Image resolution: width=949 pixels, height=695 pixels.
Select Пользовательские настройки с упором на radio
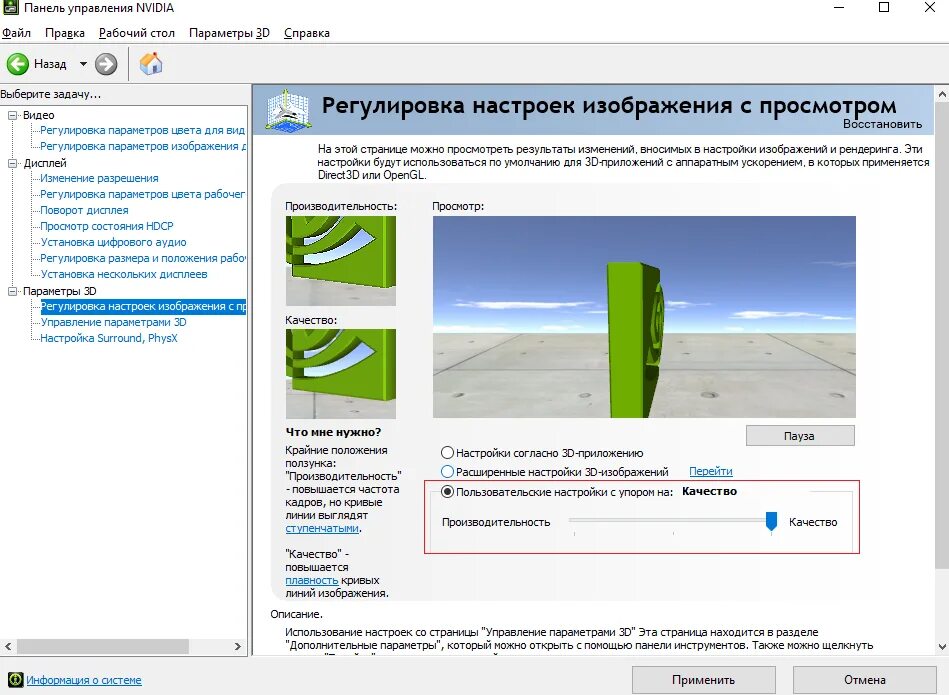pyautogui.click(x=447, y=492)
